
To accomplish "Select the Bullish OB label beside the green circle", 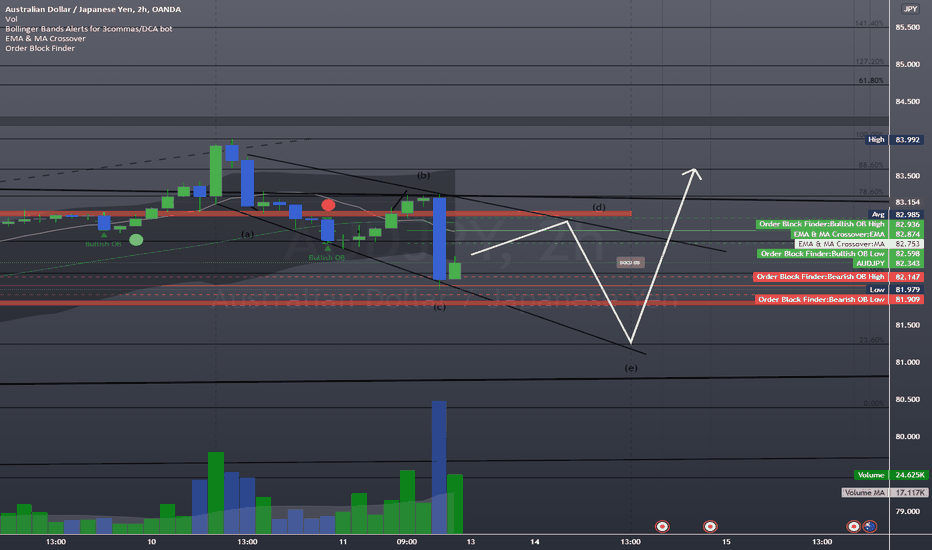I will (103, 244).
